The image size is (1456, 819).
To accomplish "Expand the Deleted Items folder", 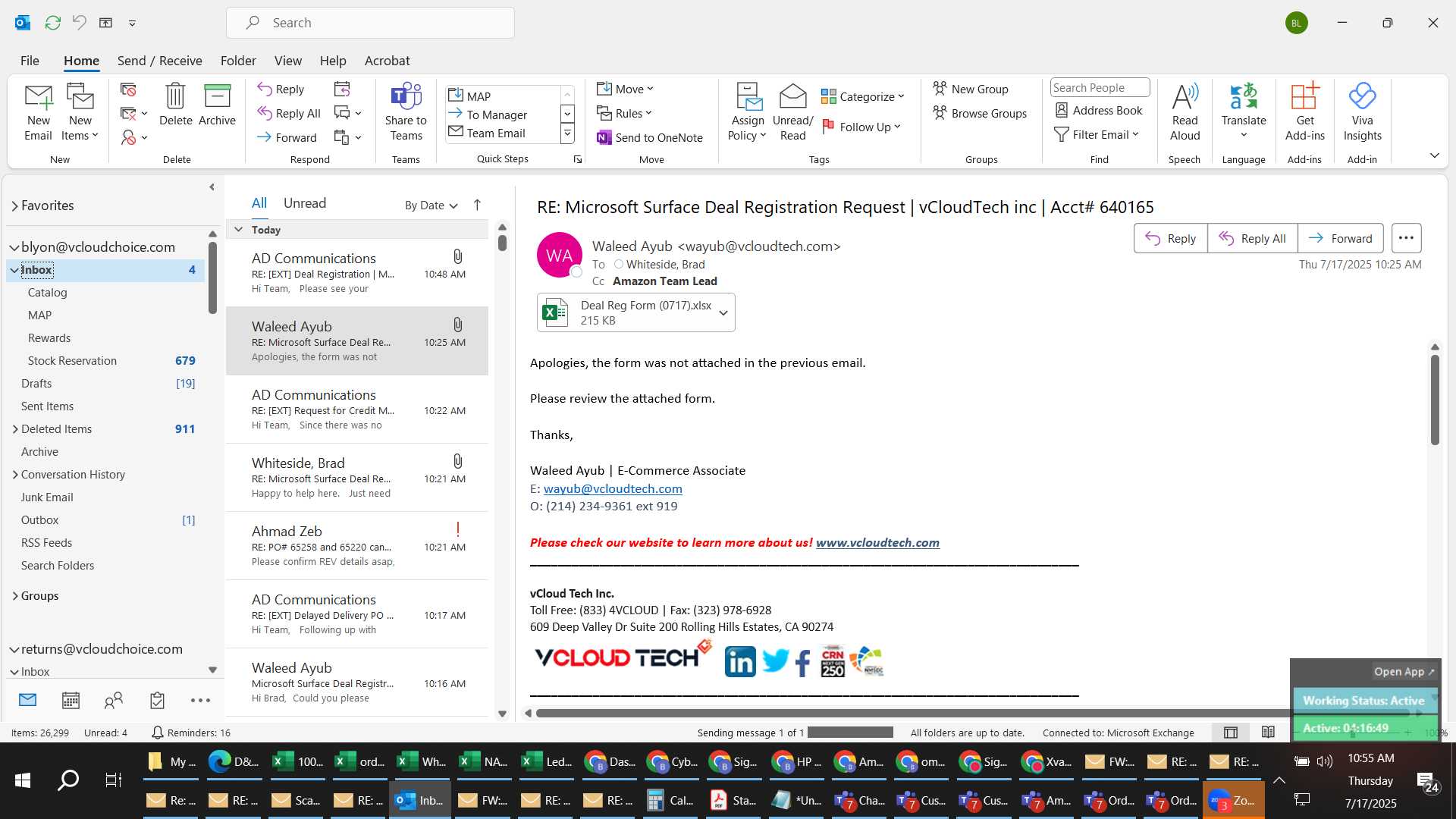I will (15, 429).
